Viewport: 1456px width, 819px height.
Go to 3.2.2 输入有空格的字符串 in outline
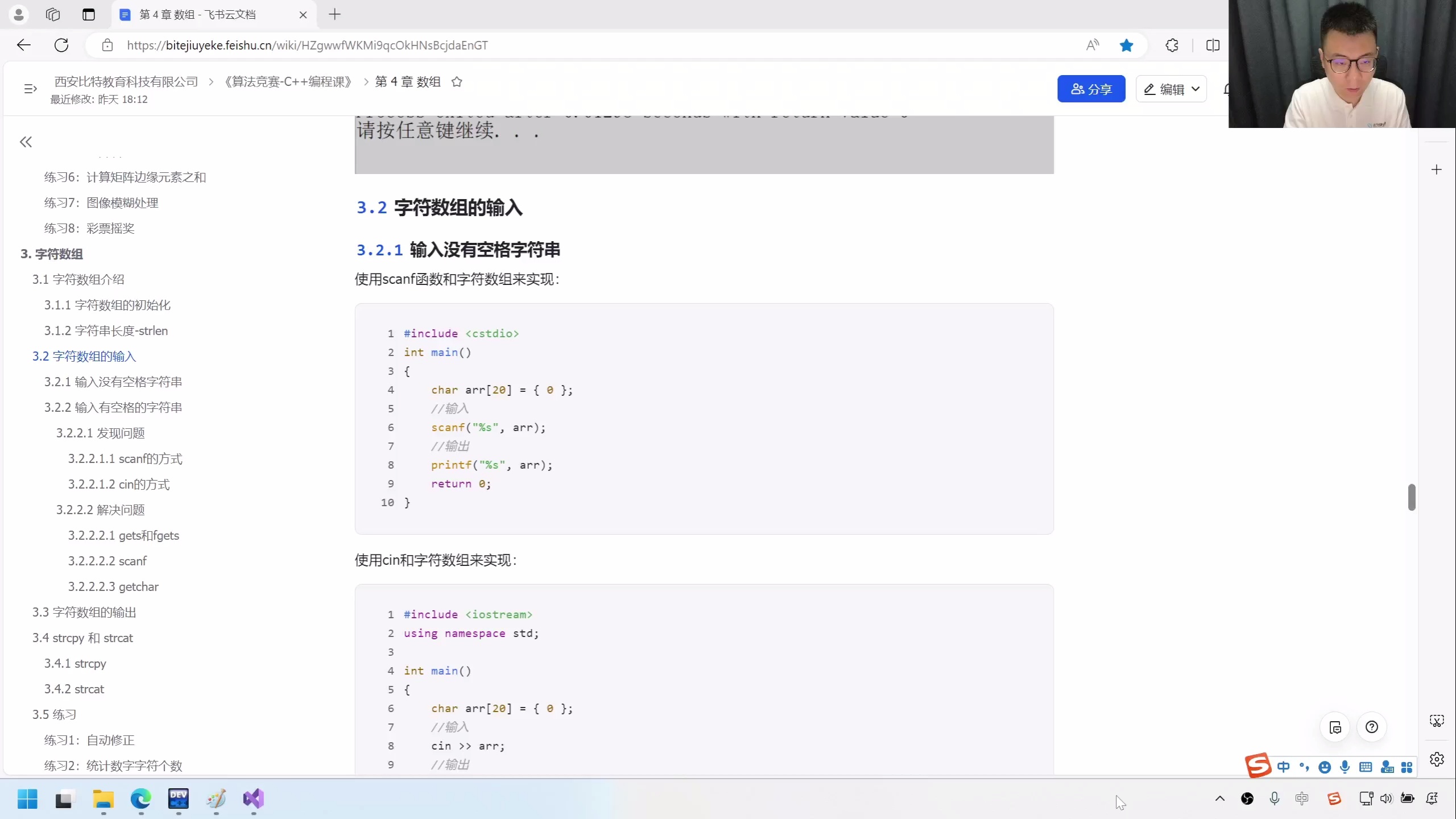click(113, 407)
